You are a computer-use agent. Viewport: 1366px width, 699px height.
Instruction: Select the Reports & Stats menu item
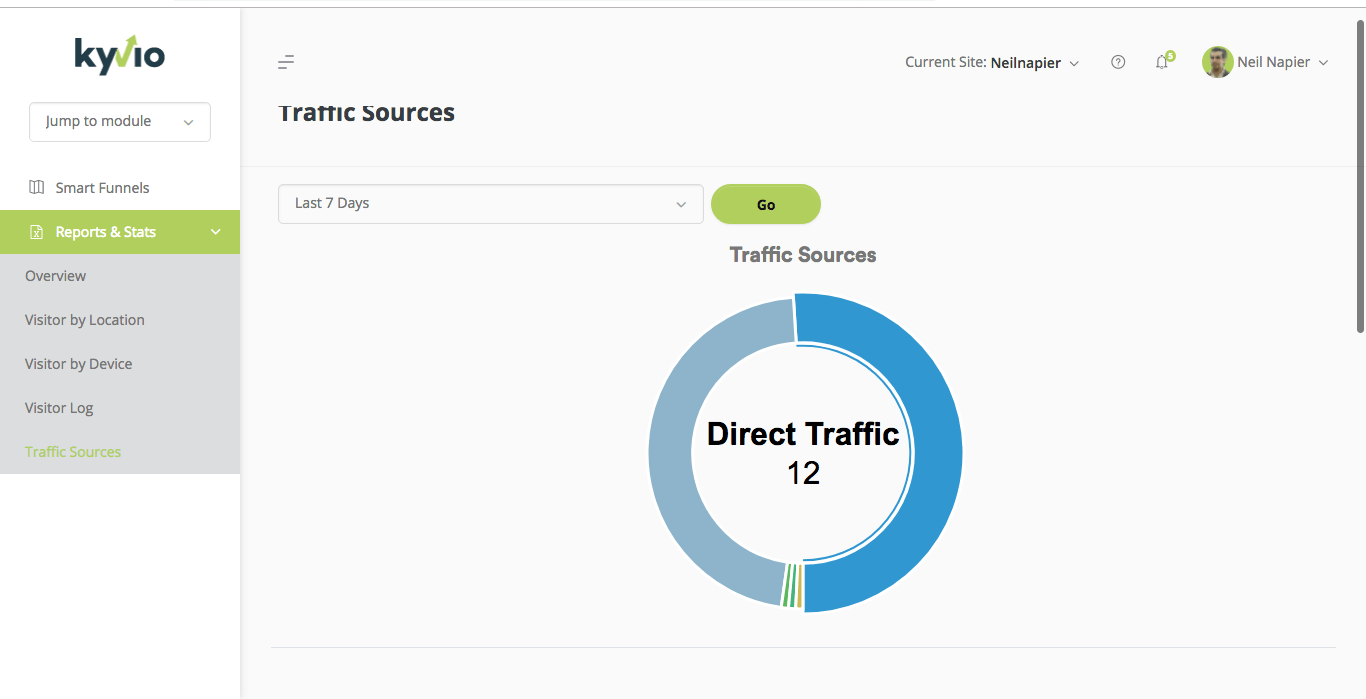coord(120,232)
